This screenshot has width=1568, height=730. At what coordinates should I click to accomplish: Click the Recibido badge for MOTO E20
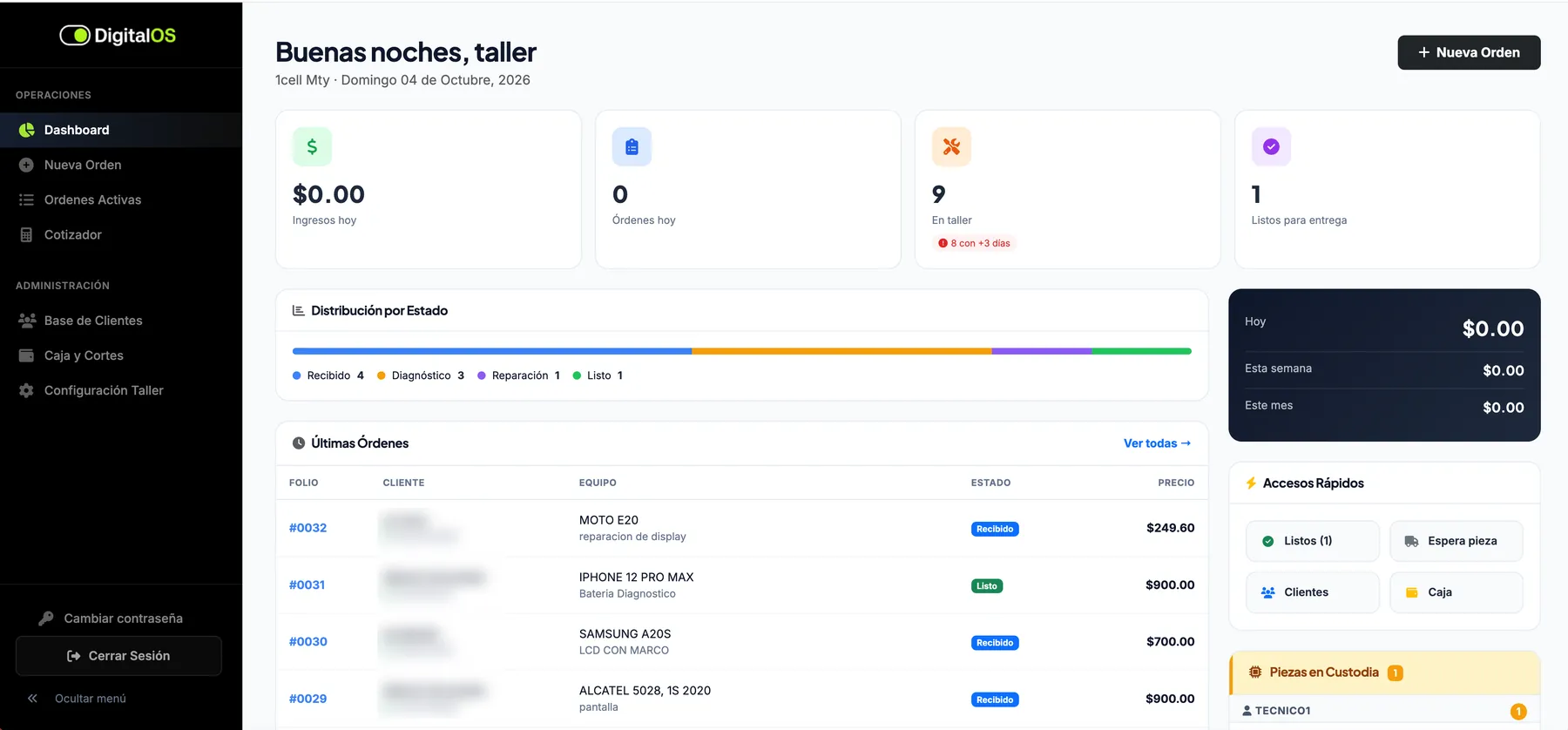coord(995,529)
